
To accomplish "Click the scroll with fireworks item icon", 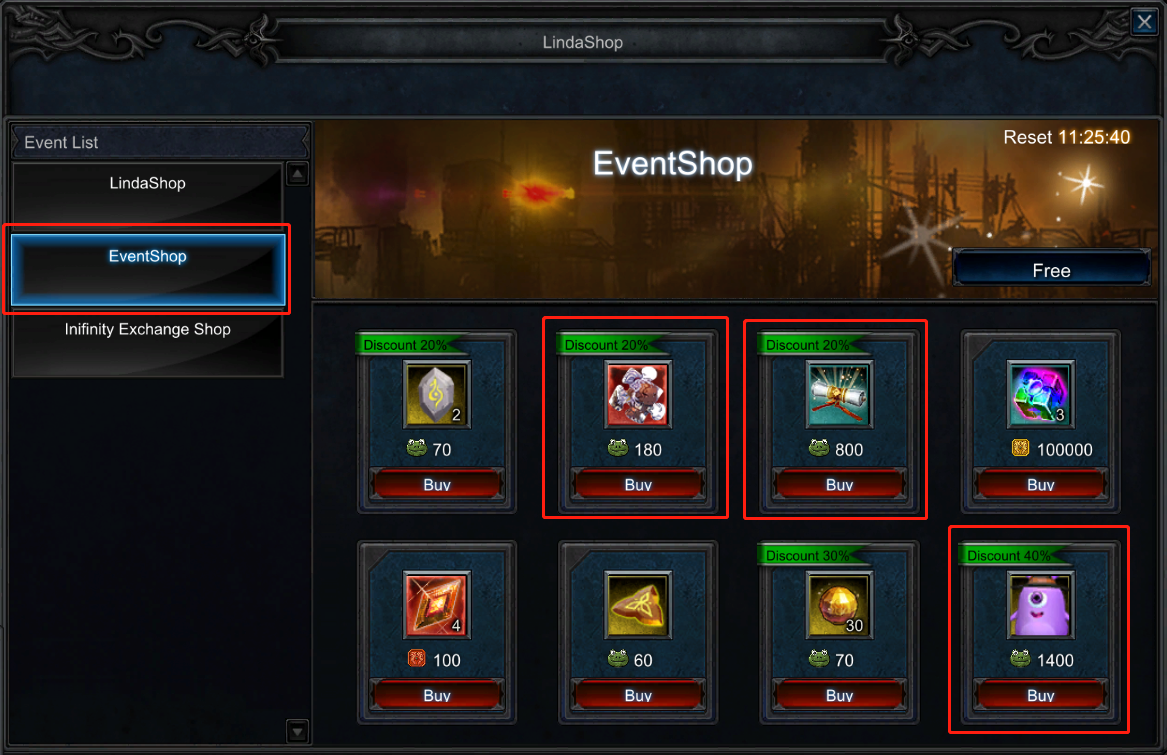I will [x=839, y=394].
